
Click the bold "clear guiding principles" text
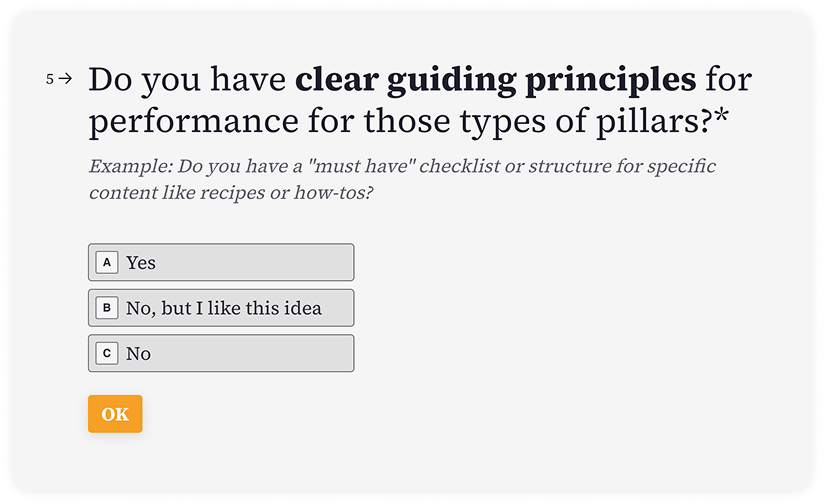click(x=495, y=79)
